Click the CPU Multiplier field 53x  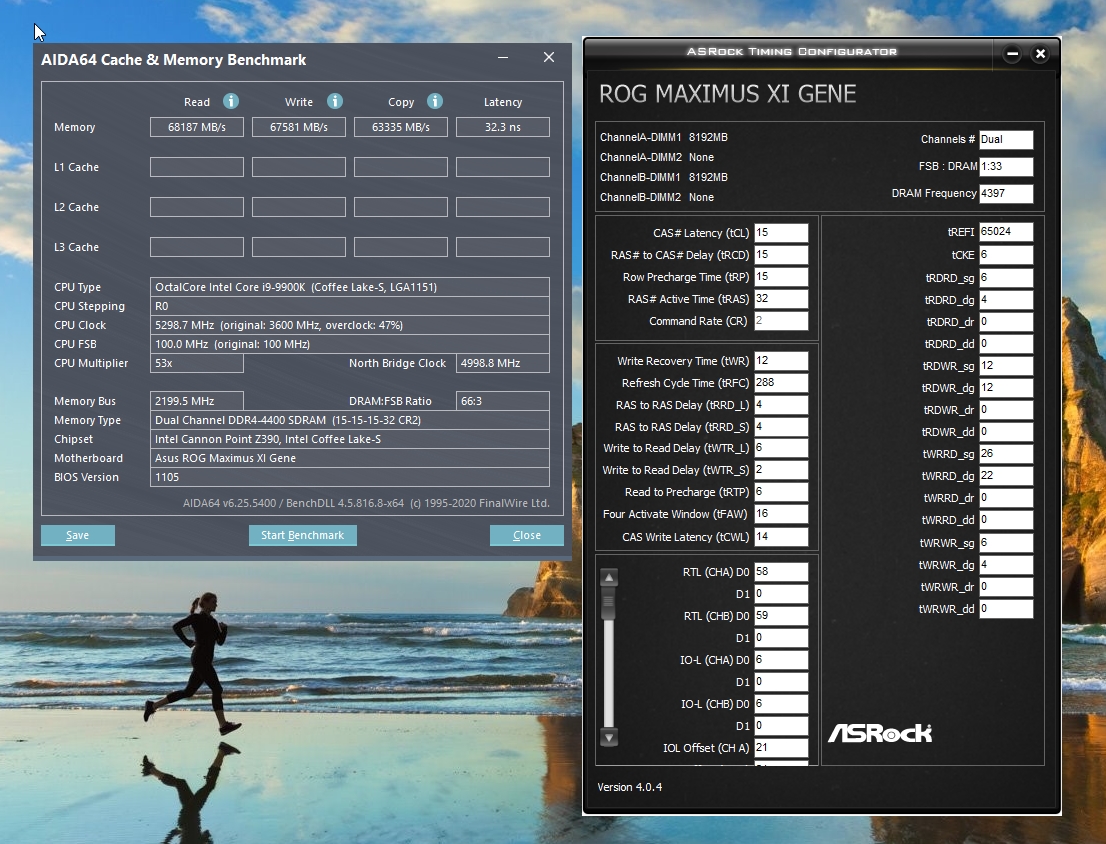click(x=197, y=363)
